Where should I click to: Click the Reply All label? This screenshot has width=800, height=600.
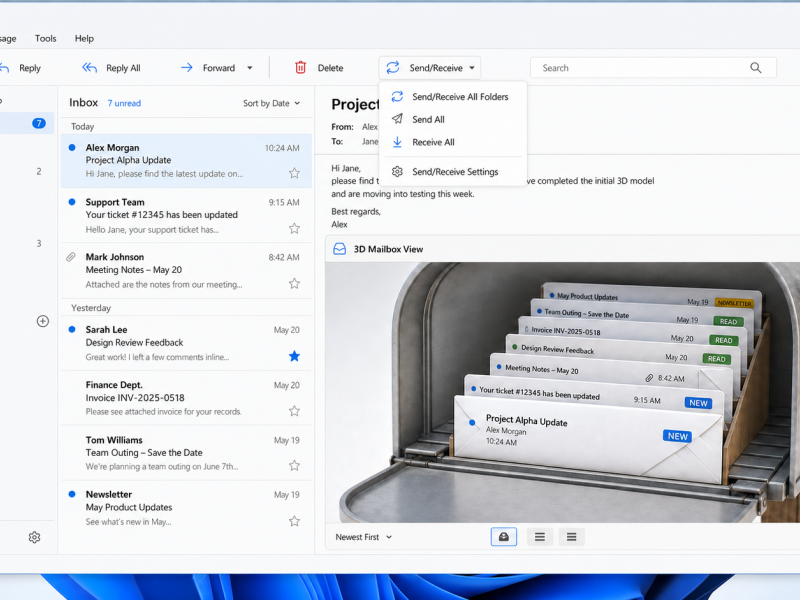pyautogui.click(x=123, y=68)
